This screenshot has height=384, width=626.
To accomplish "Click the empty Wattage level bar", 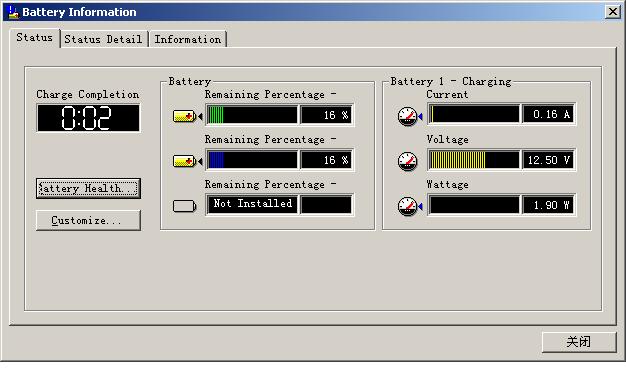I will (474, 205).
